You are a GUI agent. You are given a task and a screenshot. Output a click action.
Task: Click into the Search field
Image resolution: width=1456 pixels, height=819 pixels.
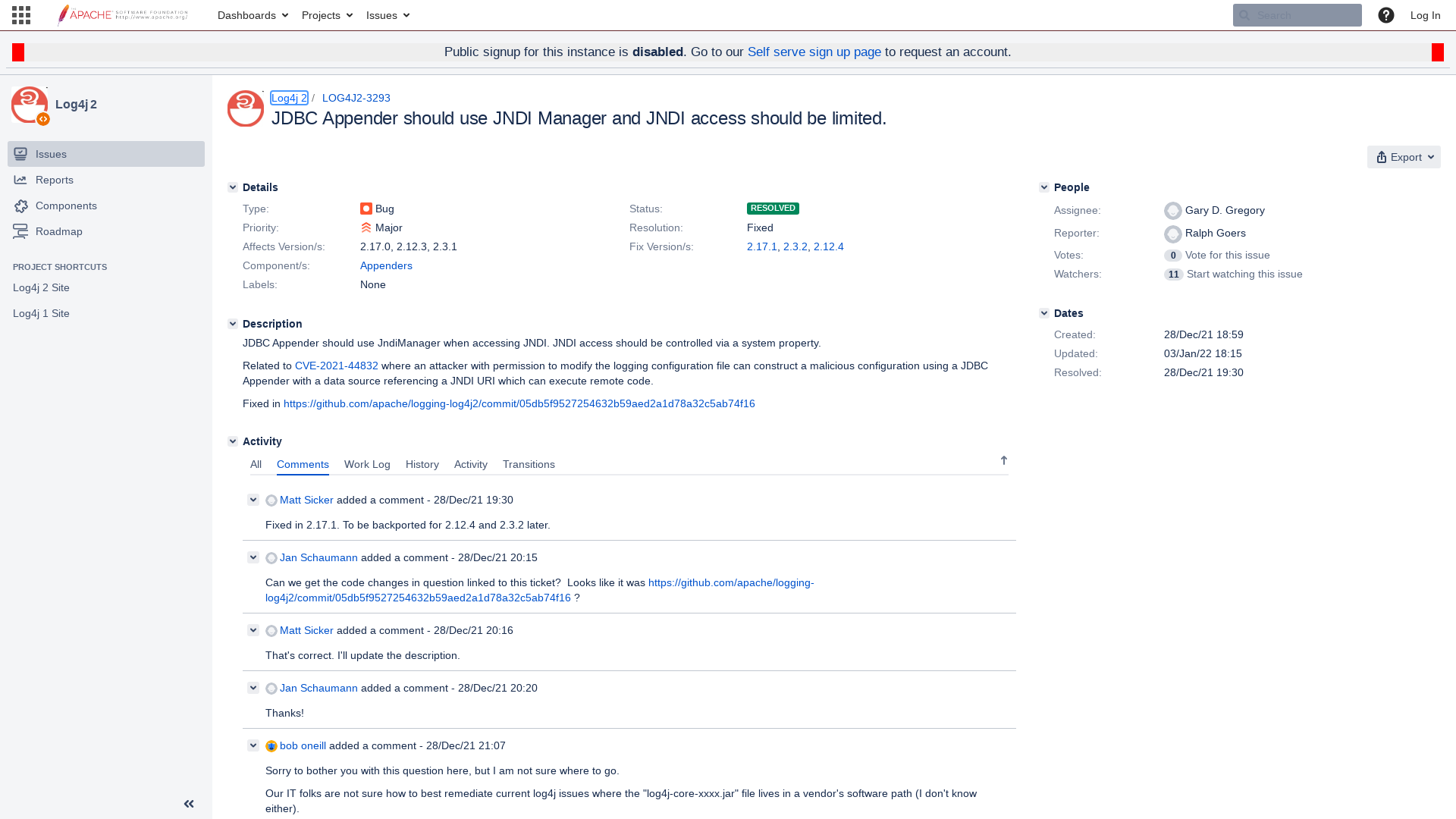[x=1298, y=15]
